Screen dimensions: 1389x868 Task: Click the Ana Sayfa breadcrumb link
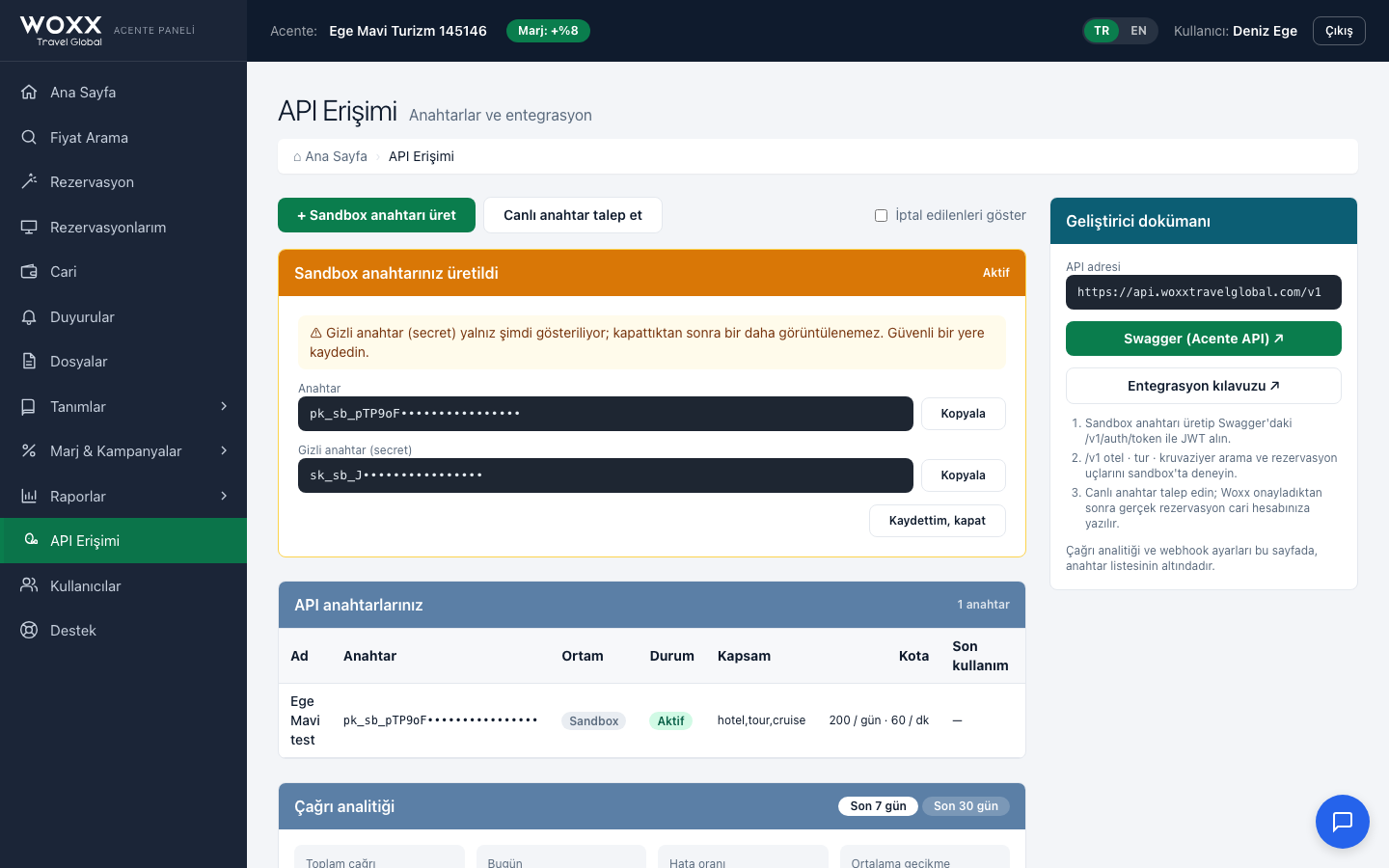330,156
